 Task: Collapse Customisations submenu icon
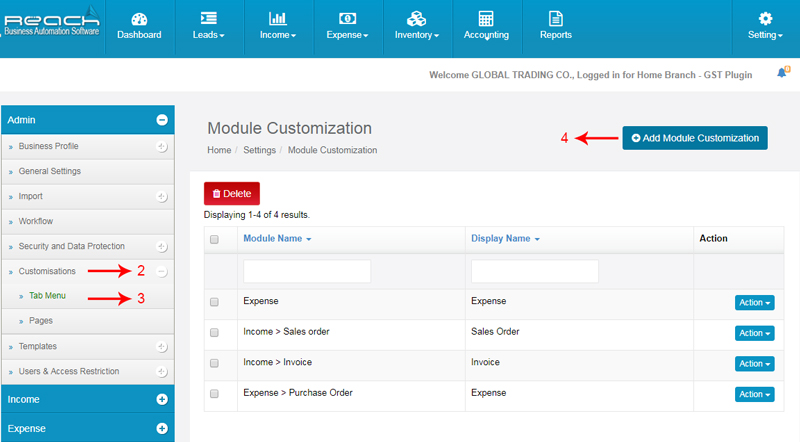[x=161, y=272]
